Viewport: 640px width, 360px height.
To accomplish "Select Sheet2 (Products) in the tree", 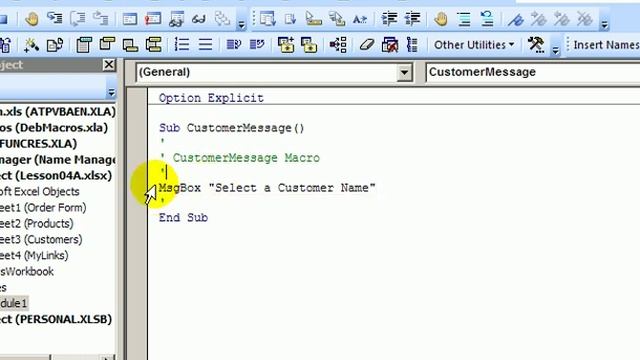I will pos(37,223).
